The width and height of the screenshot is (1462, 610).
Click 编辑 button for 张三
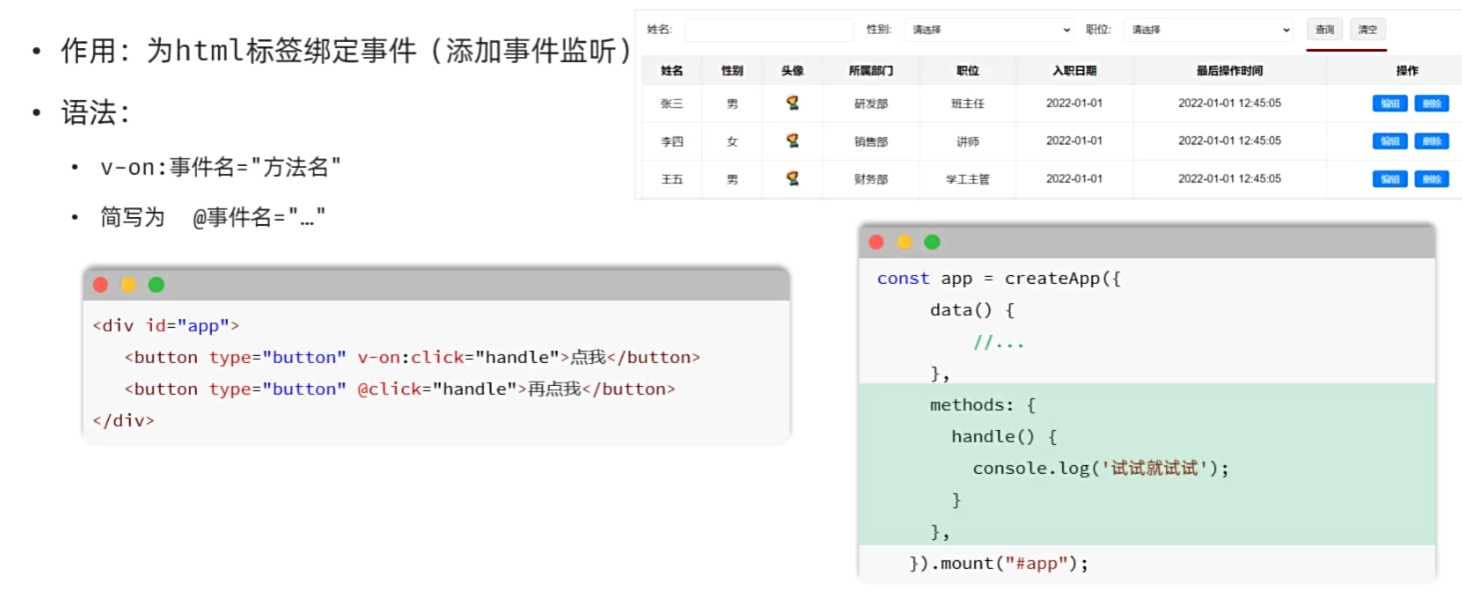point(1389,103)
